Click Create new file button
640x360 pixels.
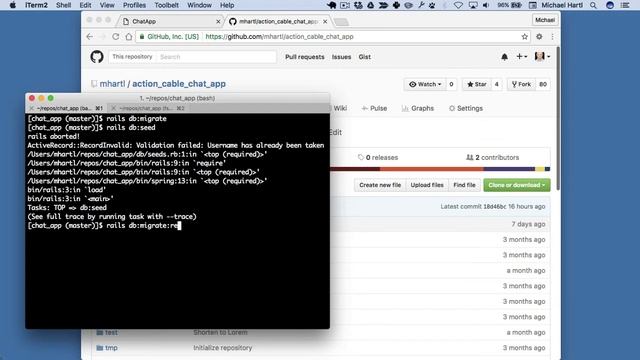coord(380,185)
